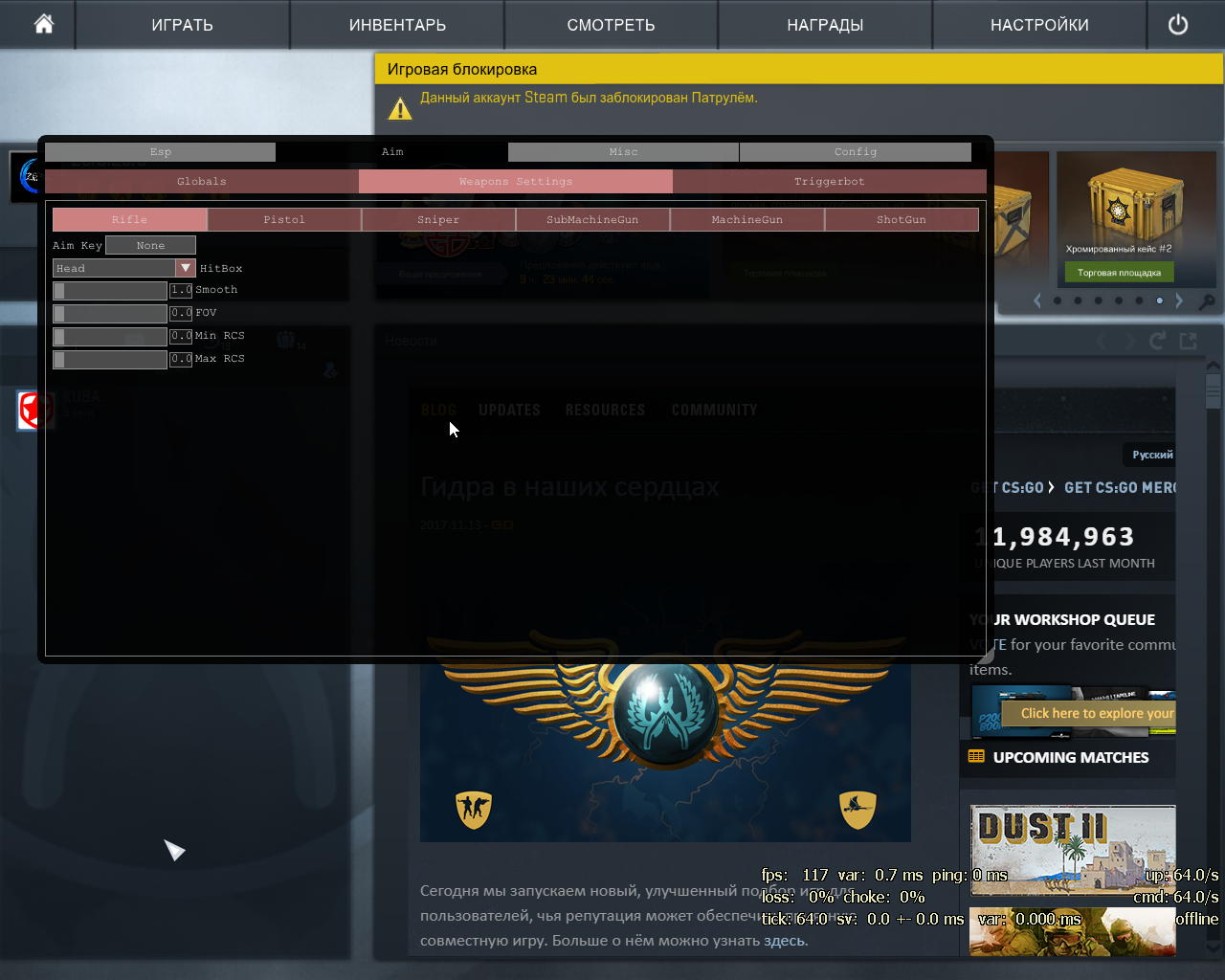Click the Min RCS value field
Image resolution: width=1225 pixels, height=980 pixels.
tap(181, 336)
